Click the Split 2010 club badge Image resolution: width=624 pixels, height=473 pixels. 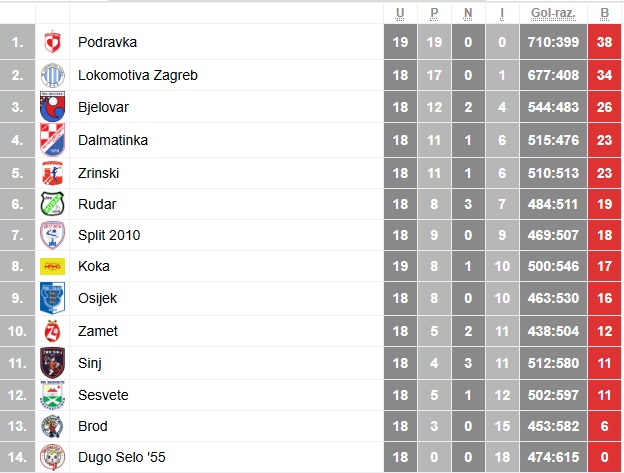click(x=52, y=236)
